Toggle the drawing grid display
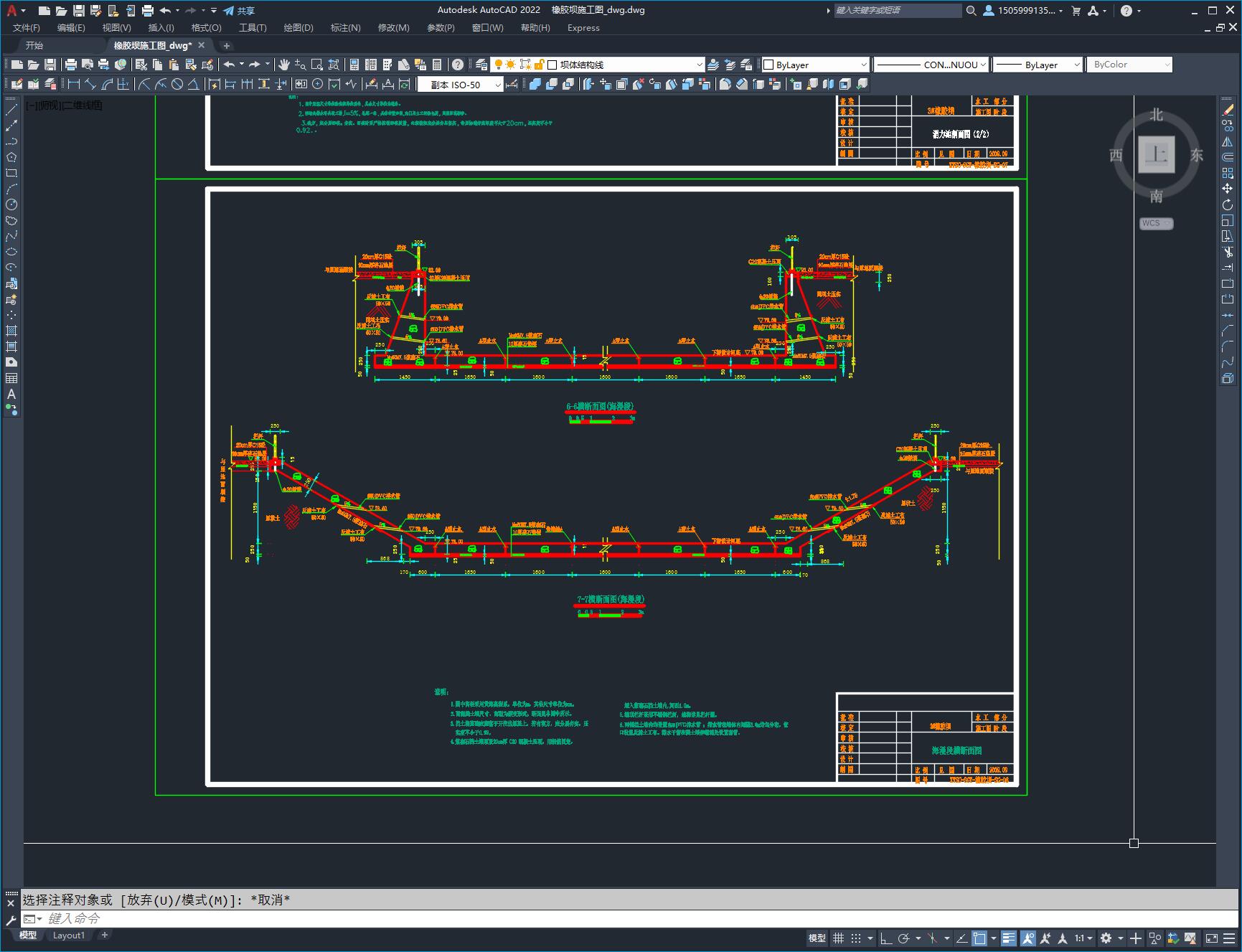 (838, 938)
